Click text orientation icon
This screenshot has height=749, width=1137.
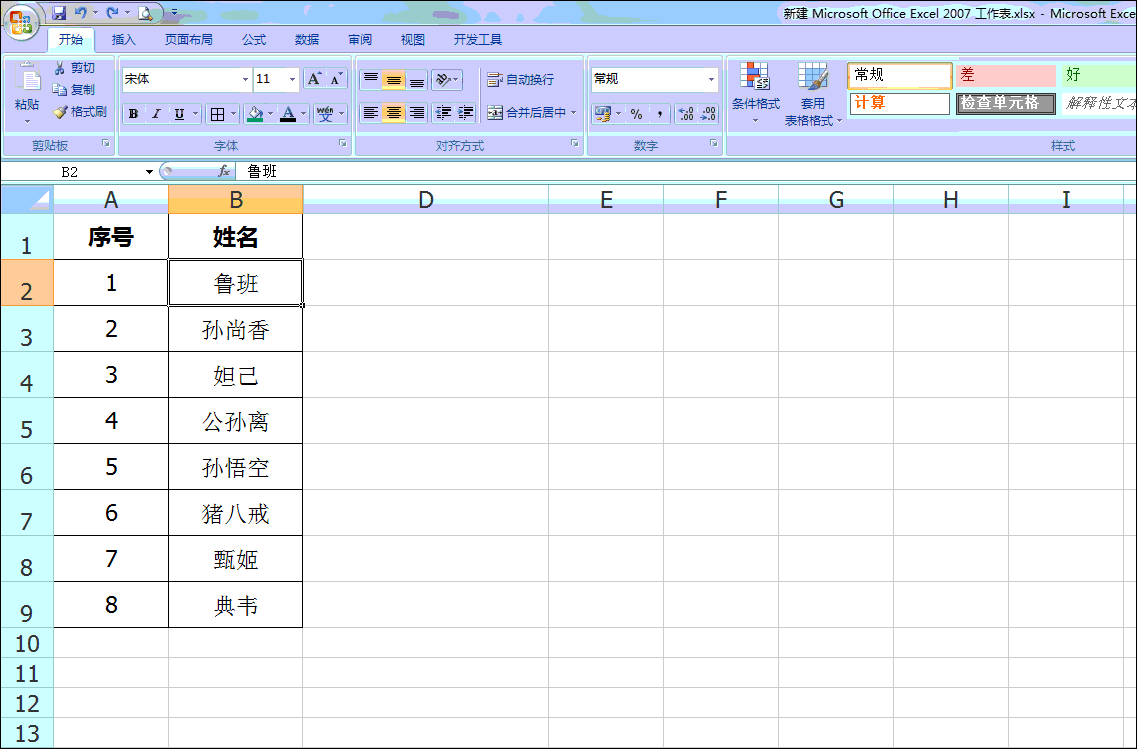click(x=443, y=79)
